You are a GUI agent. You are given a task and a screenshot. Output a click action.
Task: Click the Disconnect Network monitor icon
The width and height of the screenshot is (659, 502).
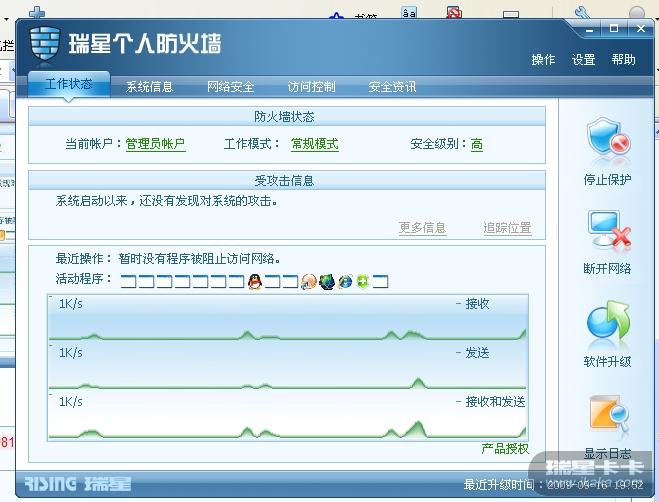click(609, 230)
